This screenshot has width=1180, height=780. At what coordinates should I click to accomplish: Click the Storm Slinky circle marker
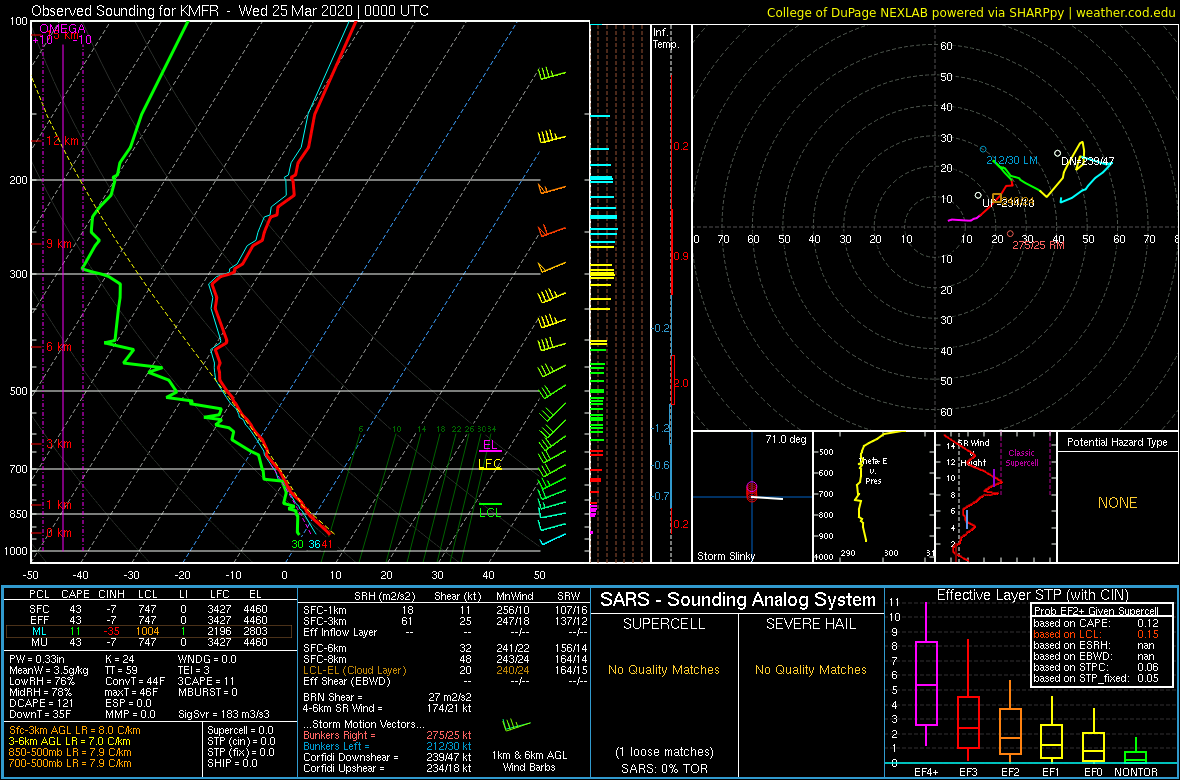pyautogui.click(x=751, y=492)
